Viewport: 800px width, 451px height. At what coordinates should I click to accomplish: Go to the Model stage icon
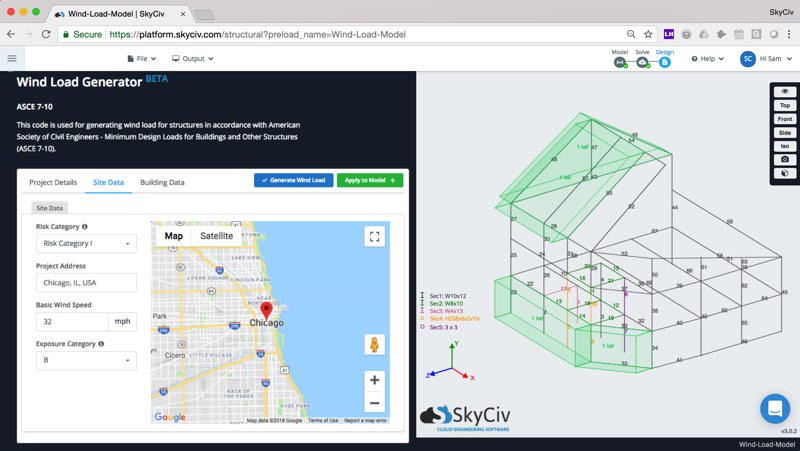620,62
